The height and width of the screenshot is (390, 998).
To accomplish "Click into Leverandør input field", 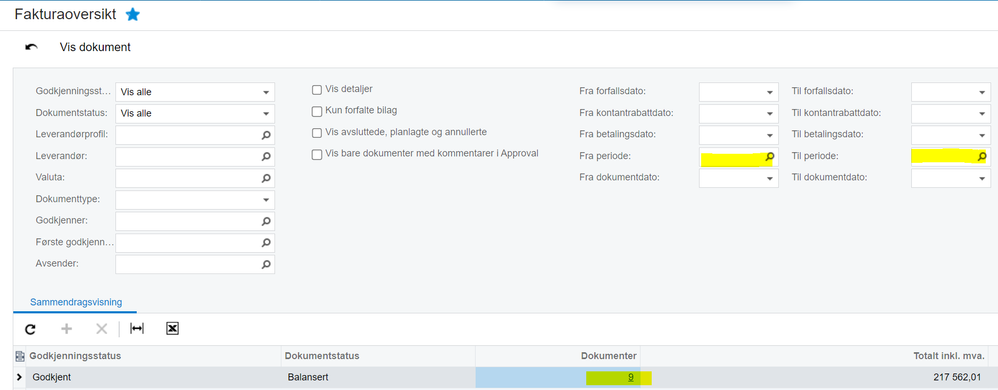I will [195, 157].
